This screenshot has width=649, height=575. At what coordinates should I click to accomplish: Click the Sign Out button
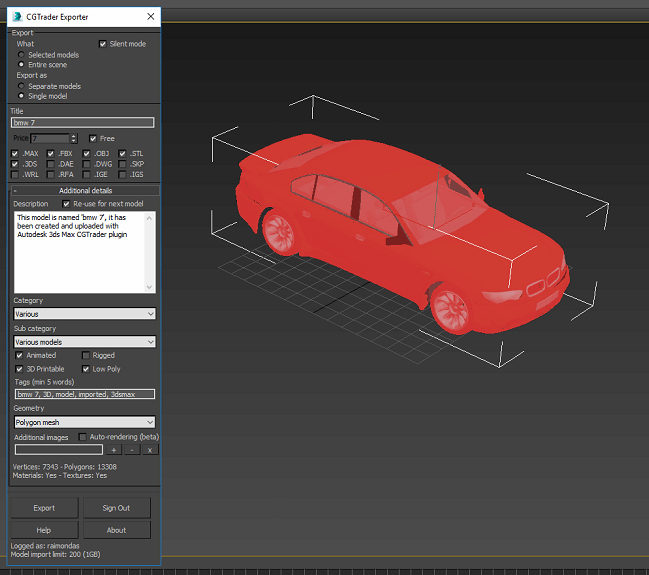click(116, 508)
